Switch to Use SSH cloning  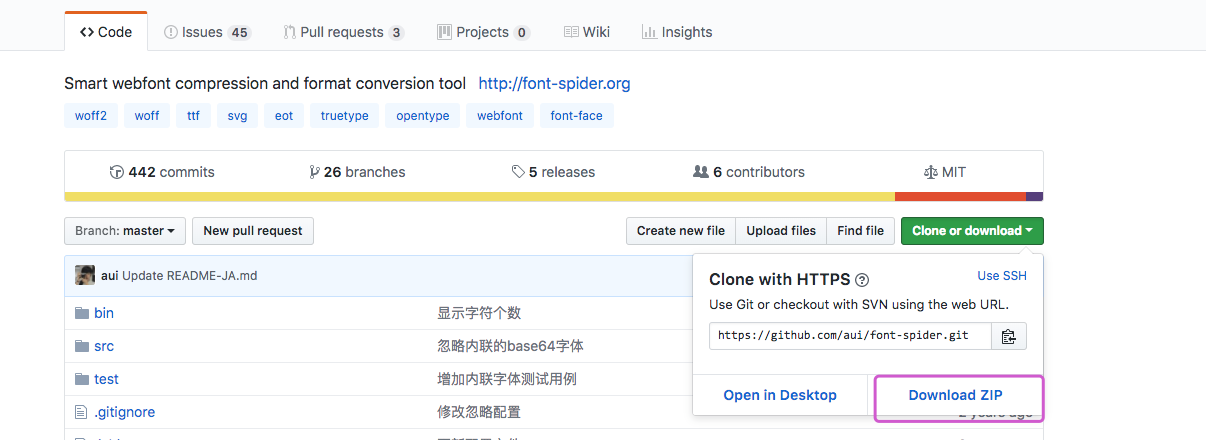pos(1002,276)
